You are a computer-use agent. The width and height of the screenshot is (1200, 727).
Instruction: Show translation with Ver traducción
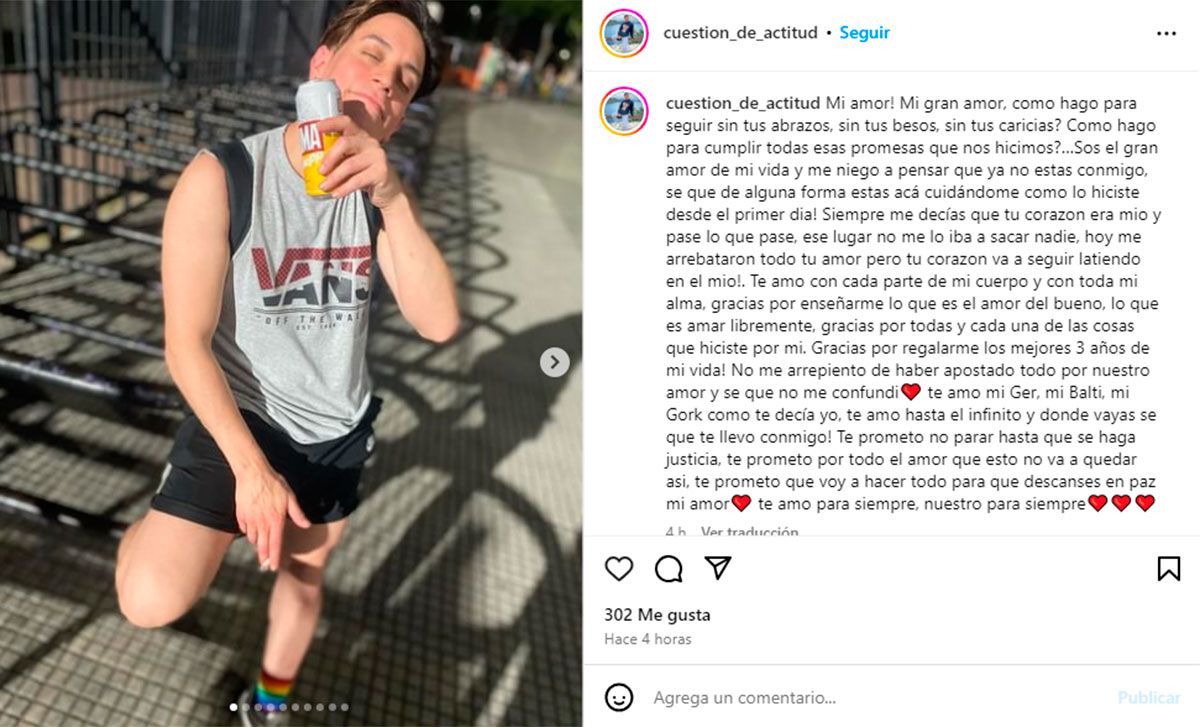pyautogui.click(x=750, y=532)
